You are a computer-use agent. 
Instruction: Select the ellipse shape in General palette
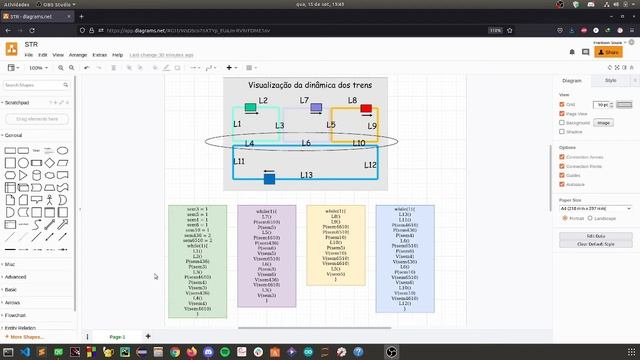pos(62,151)
